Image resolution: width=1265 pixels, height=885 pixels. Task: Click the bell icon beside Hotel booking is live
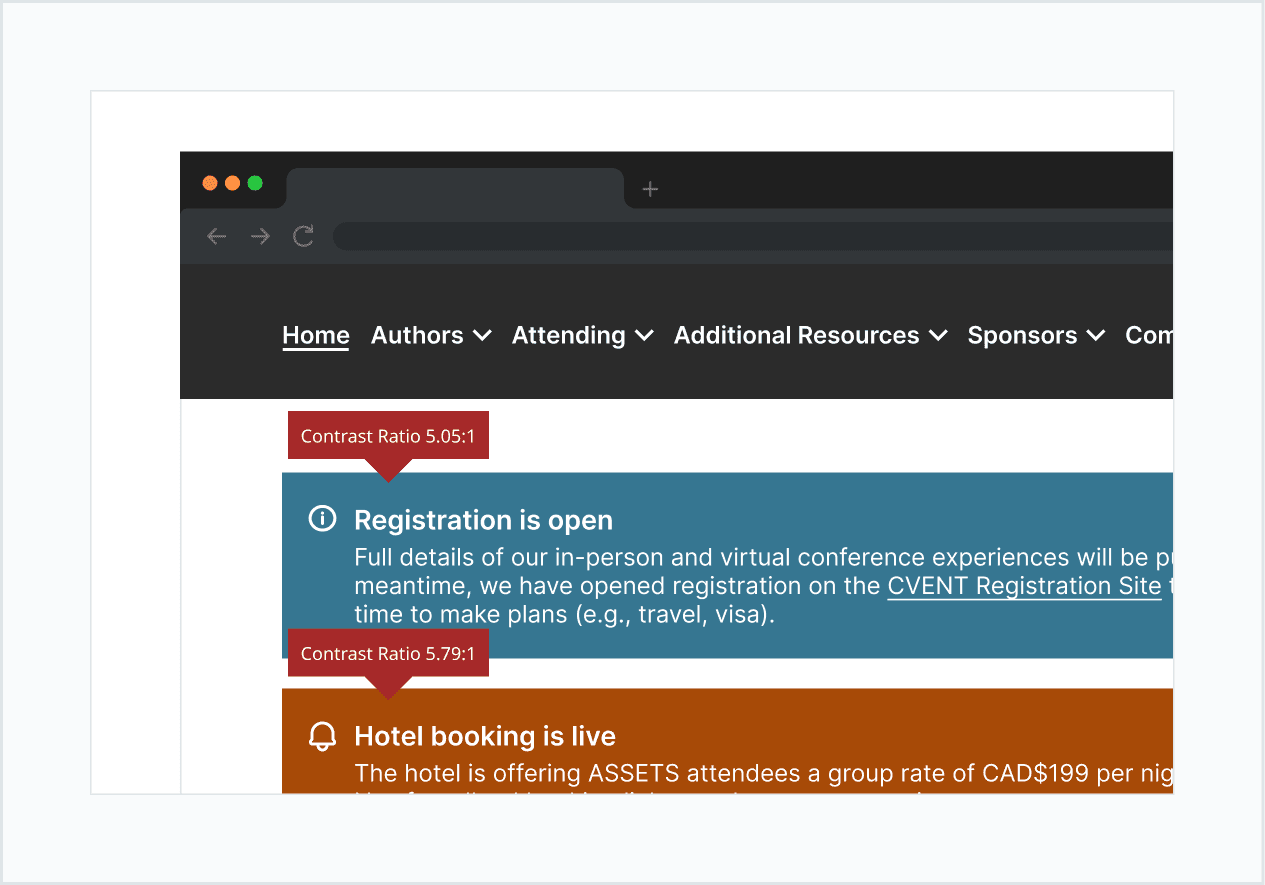[322, 736]
